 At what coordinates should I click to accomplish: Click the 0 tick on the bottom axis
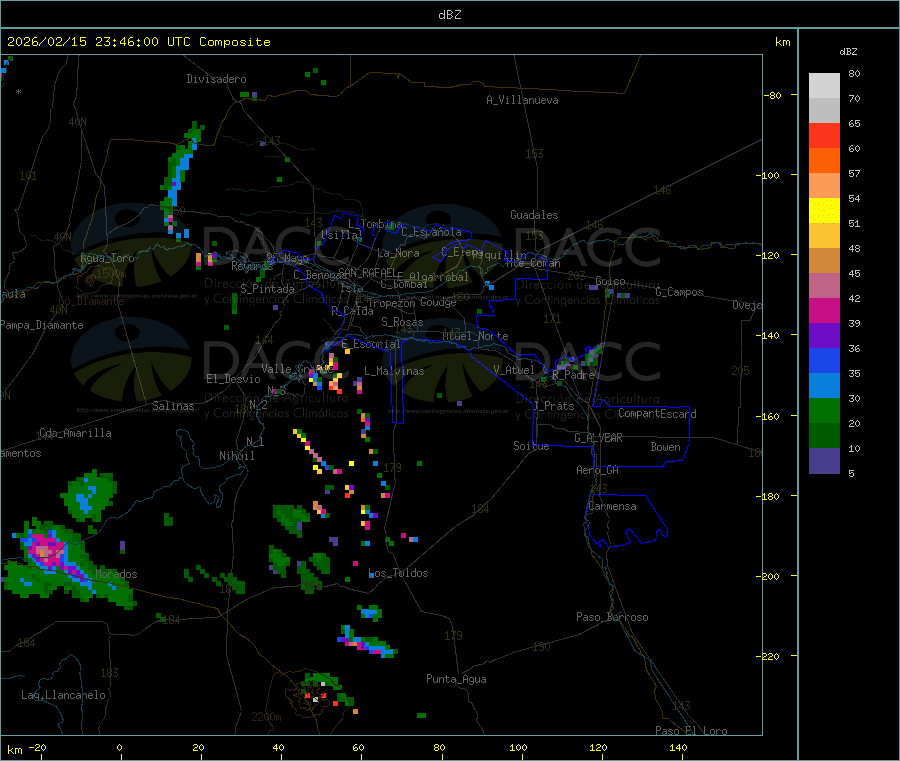click(119, 747)
